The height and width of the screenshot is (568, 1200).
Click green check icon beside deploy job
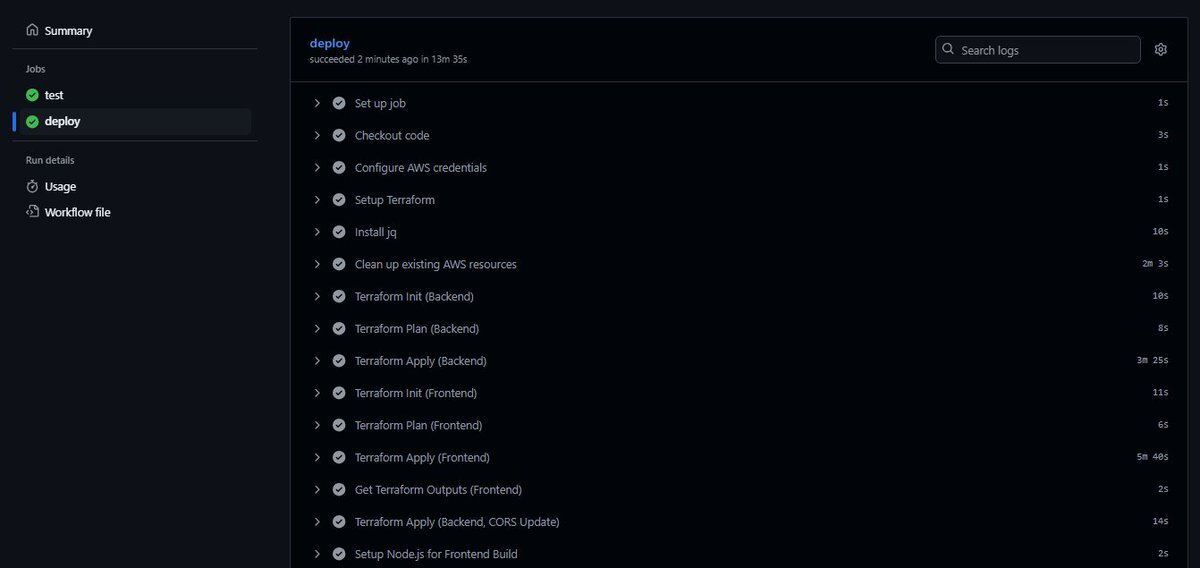[32, 121]
